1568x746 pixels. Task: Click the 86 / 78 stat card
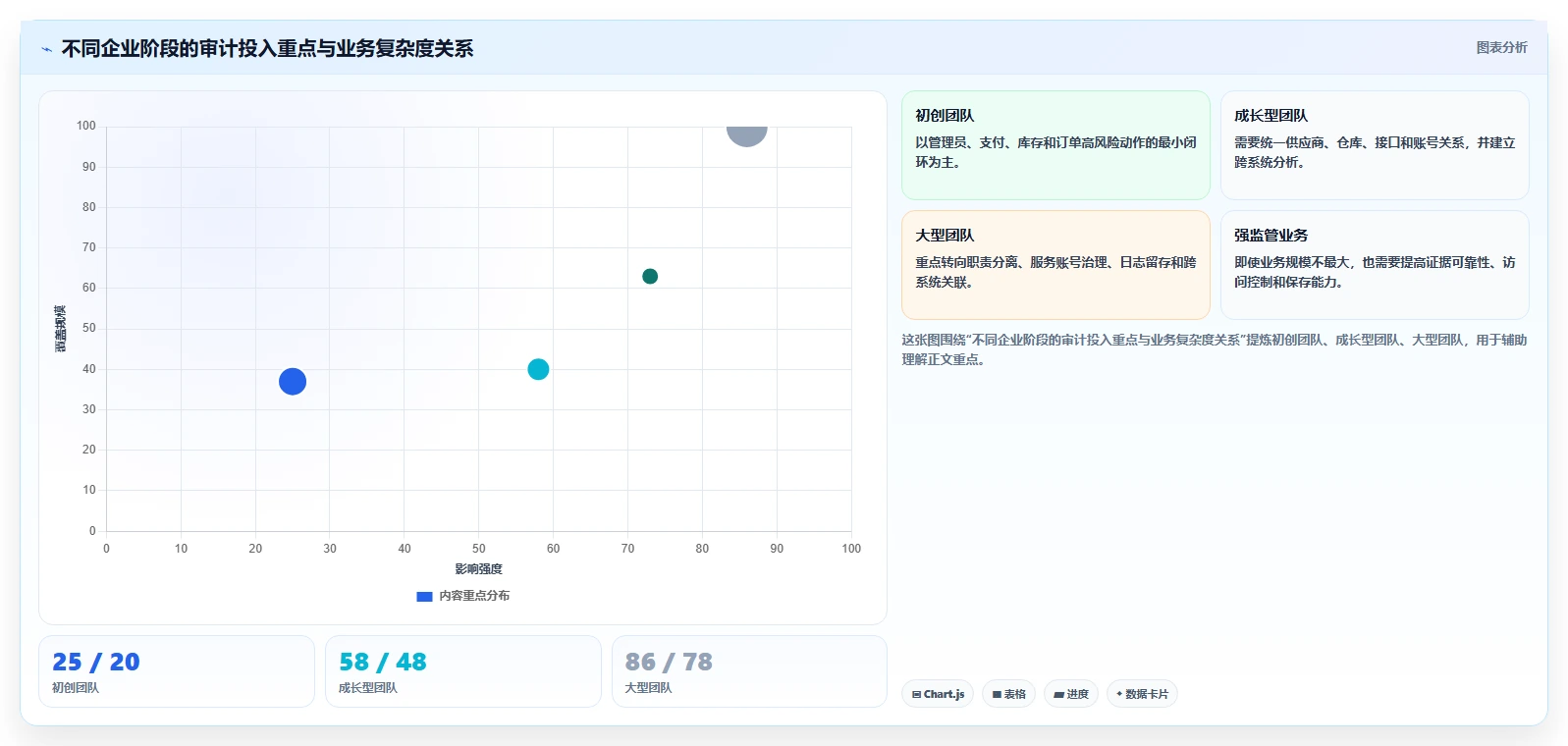coord(749,671)
